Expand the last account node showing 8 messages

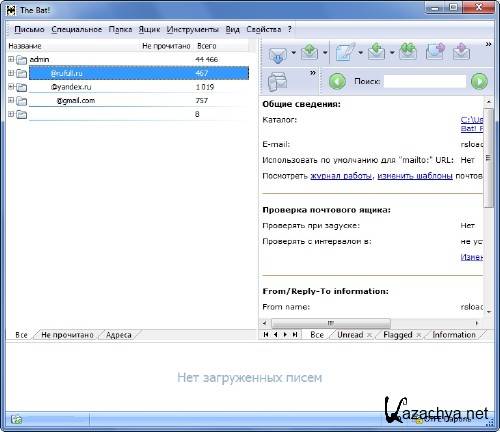click(x=11, y=114)
